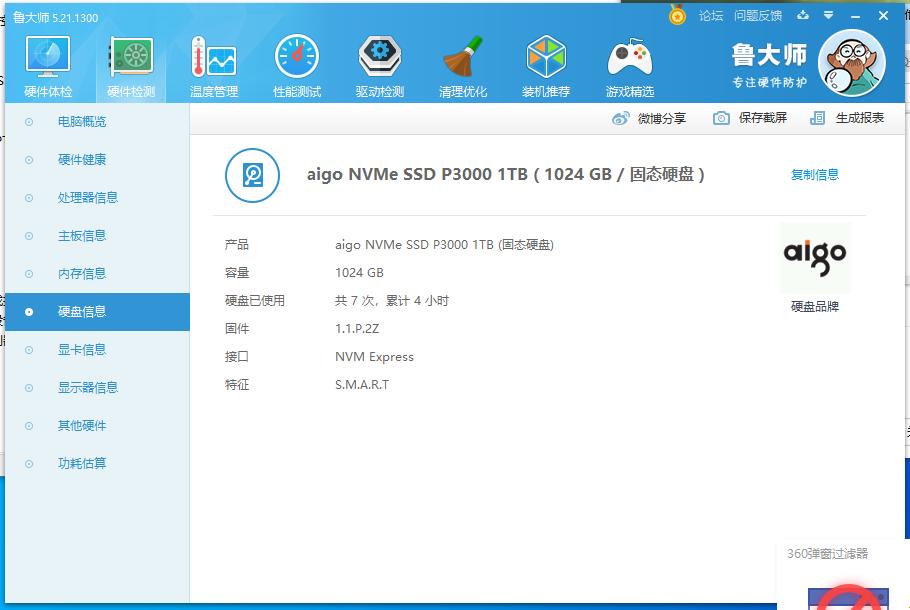
Task: Expand the title bar main menu arrow
Action: pos(829,15)
